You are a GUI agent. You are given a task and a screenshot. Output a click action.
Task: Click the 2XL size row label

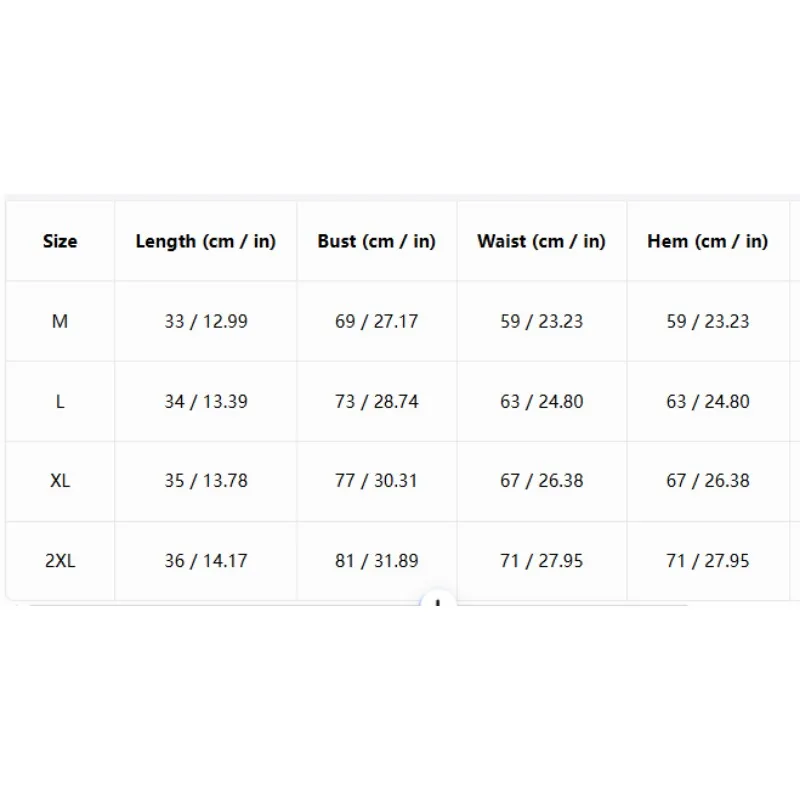coord(60,561)
